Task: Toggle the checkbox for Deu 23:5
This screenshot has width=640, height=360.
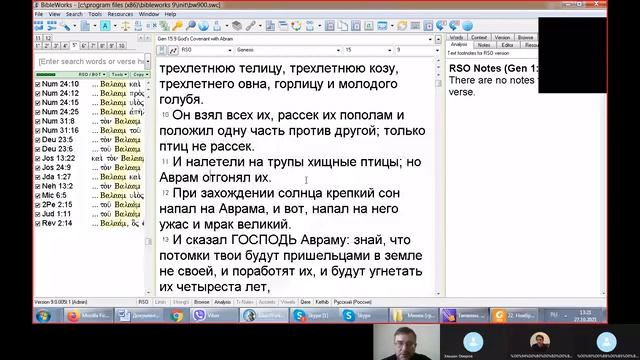Action: pyautogui.click(x=38, y=140)
